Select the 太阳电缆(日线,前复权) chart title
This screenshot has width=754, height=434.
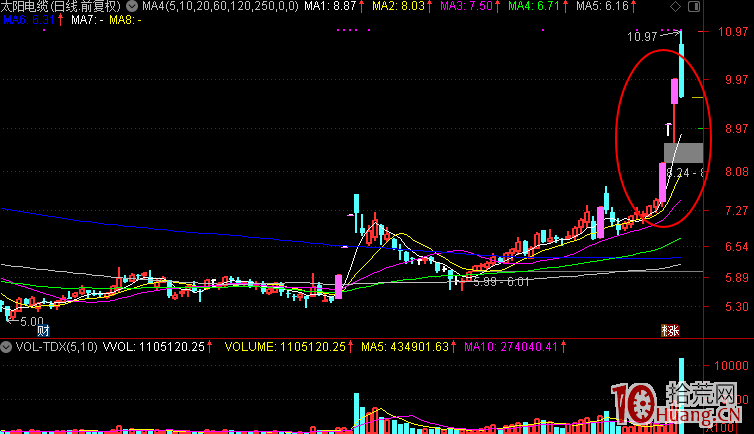[61, 6]
